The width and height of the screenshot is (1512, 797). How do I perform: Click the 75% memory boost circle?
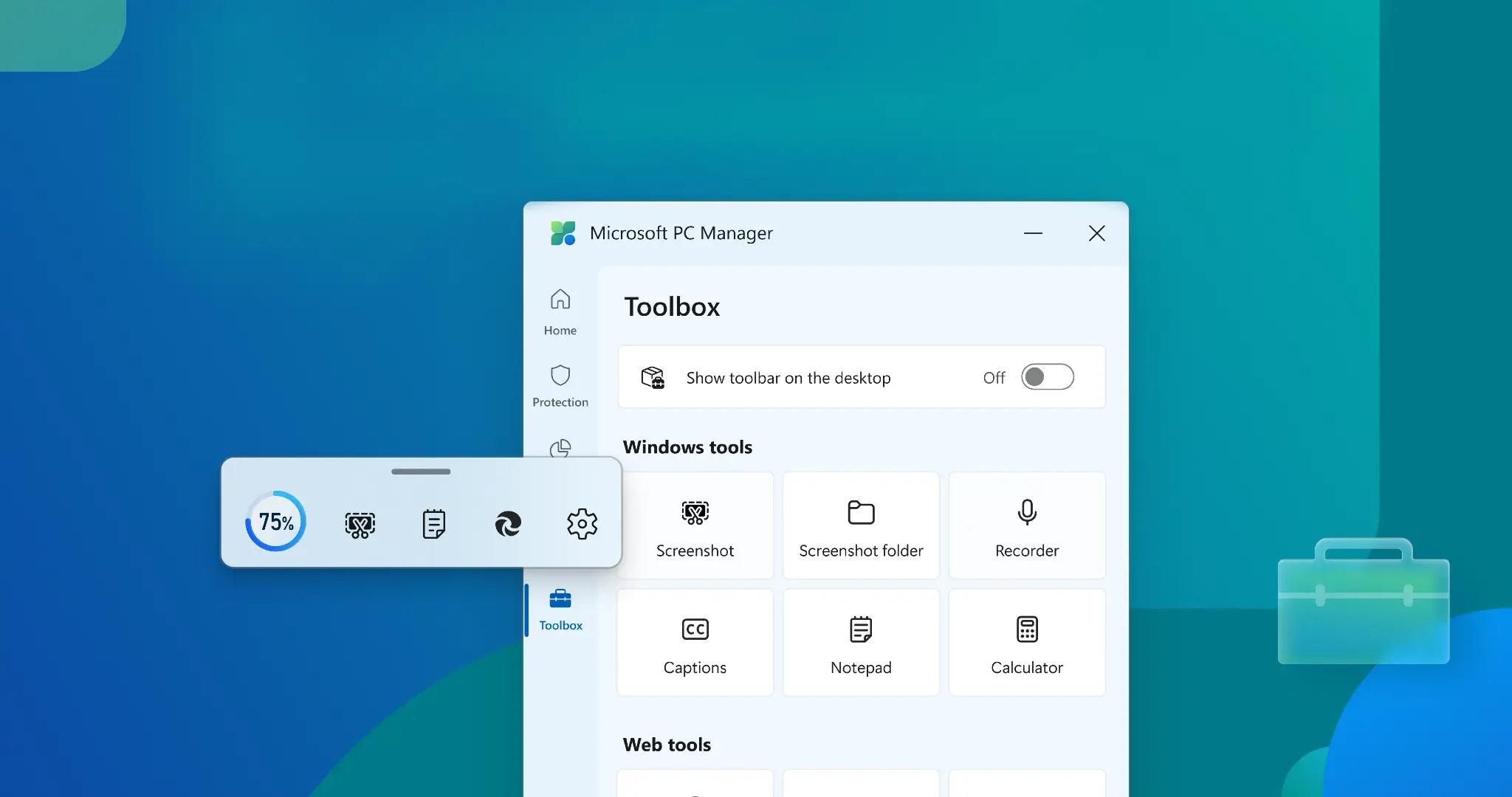[276, 522]
